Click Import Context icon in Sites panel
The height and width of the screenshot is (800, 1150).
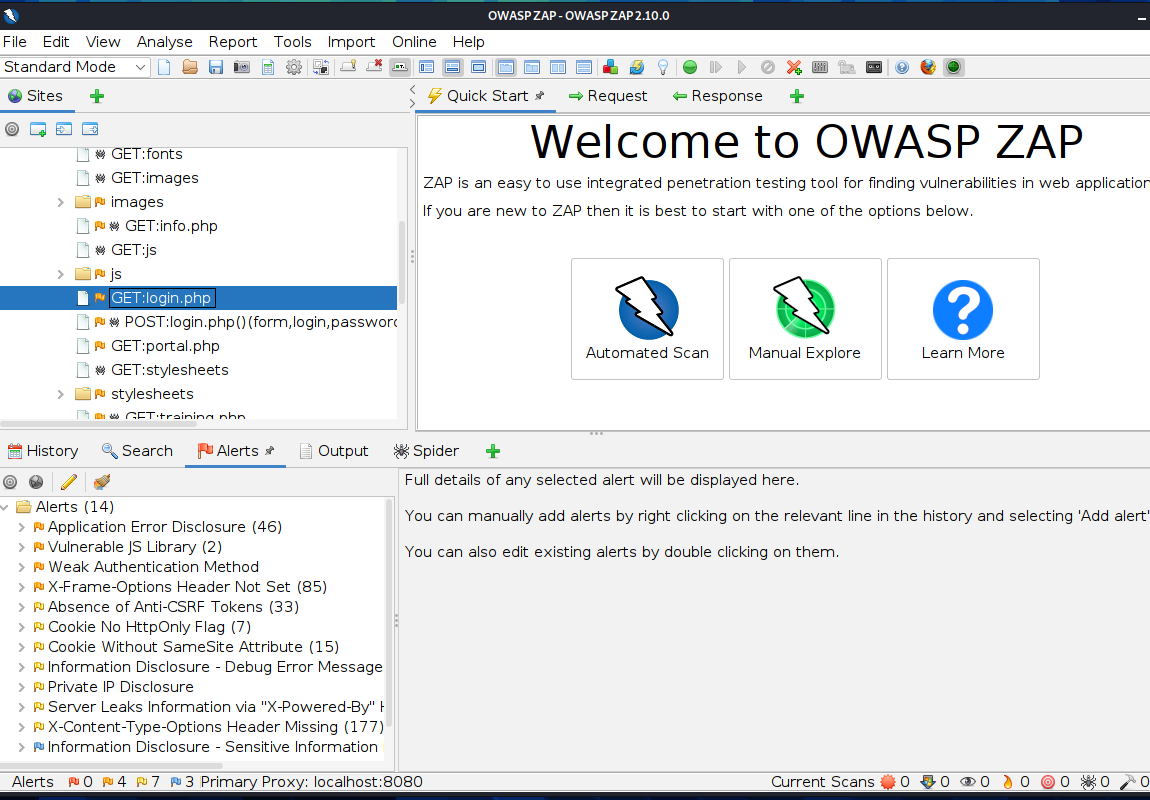[64, 129]
